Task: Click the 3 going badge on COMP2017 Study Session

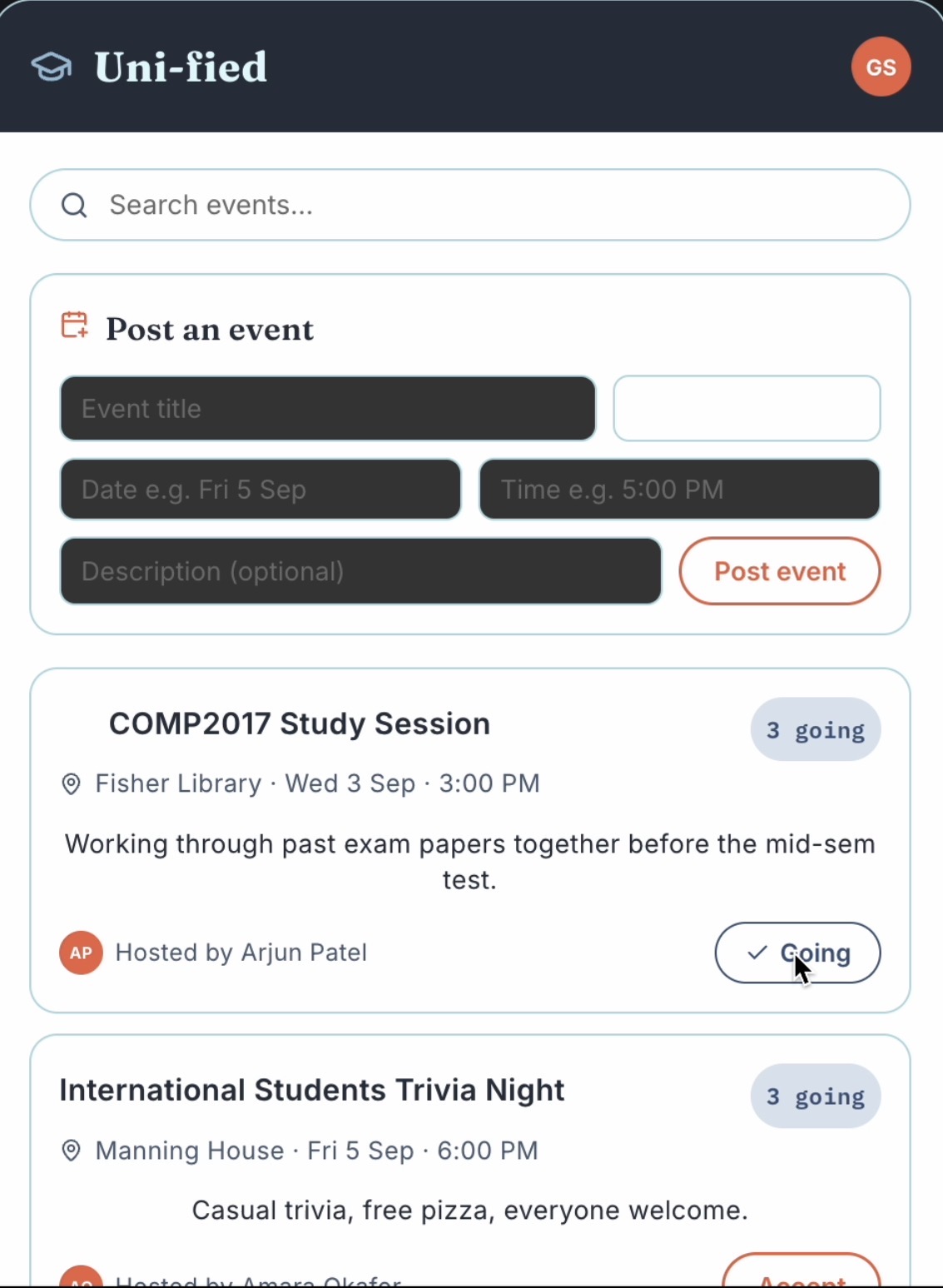Action: pyautogui.click(x=816, y=729)
